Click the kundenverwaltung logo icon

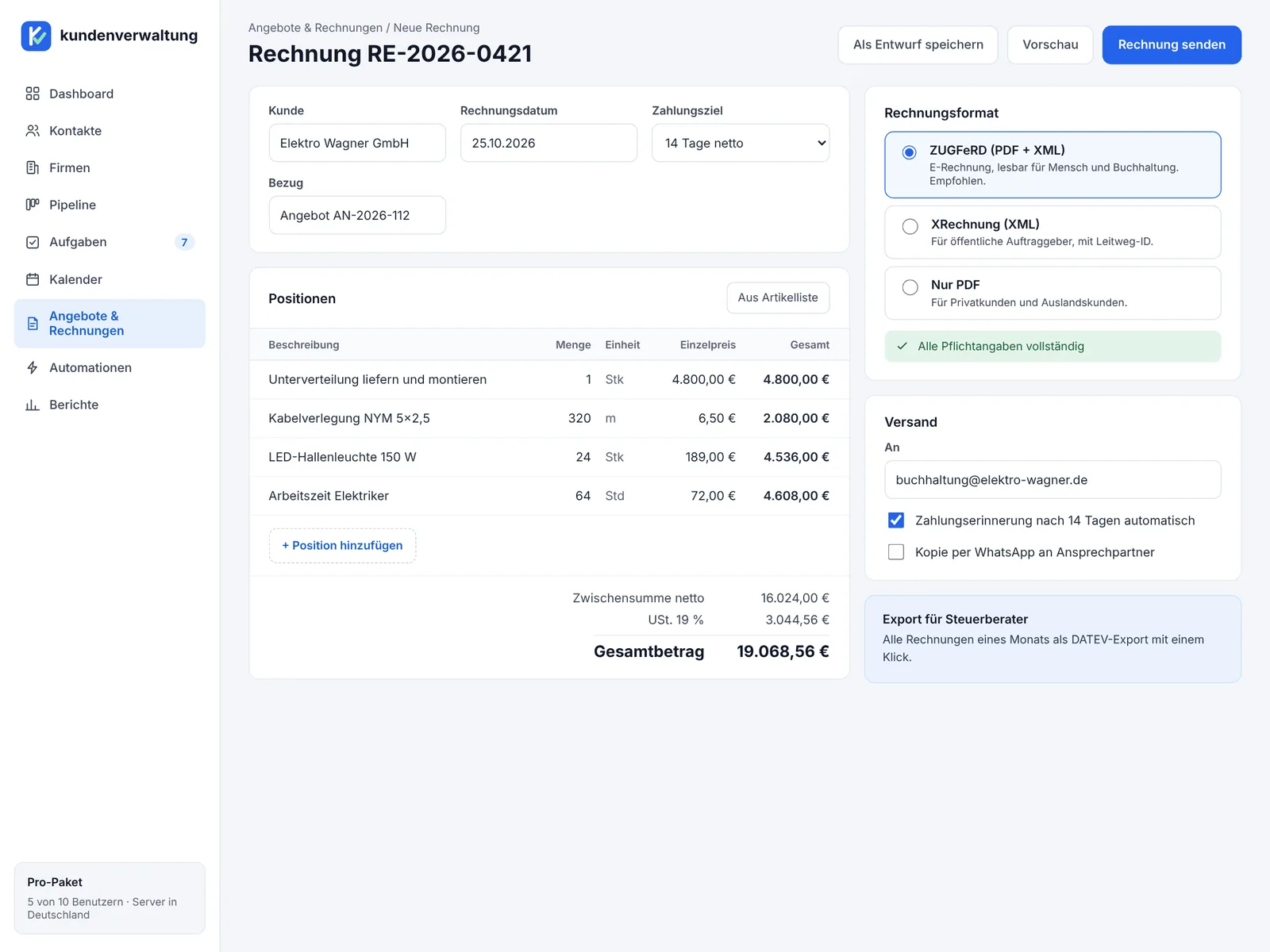point(36,36)
